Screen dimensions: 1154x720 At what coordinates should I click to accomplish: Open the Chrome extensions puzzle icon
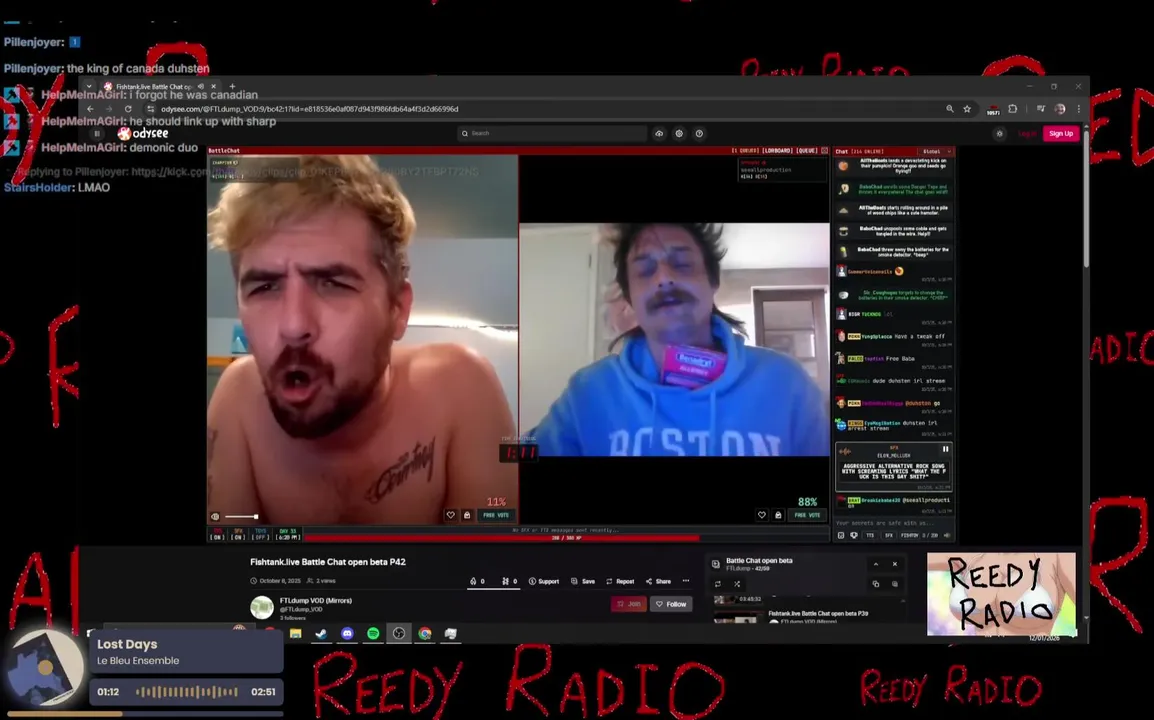1013,109
